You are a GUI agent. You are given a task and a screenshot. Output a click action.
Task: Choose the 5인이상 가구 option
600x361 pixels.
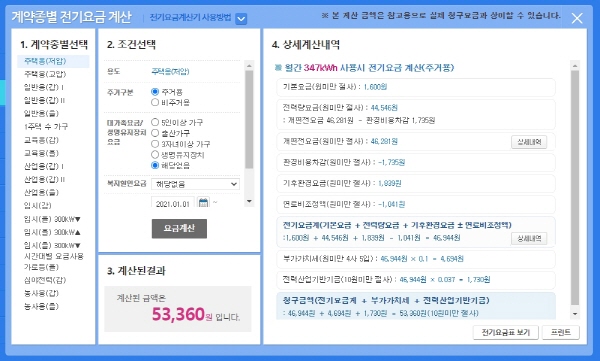tap(155, 122)
